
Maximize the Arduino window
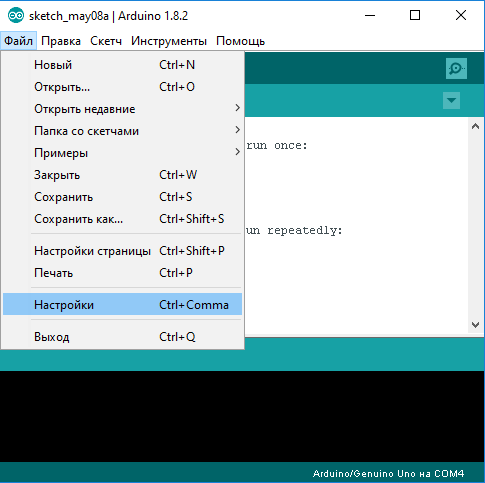(415, 15)
